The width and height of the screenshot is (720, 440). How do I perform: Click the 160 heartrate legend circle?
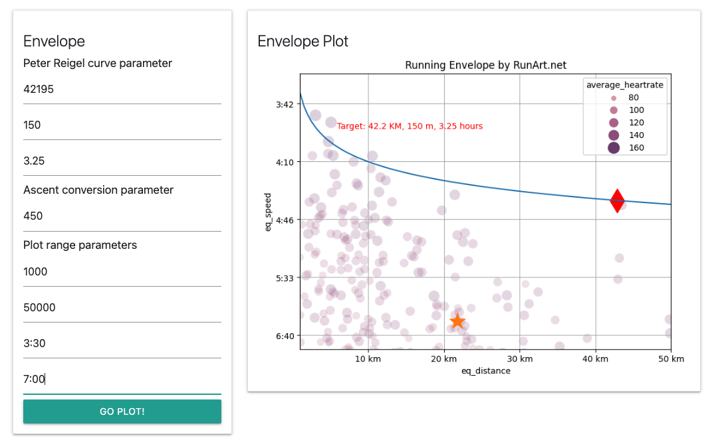coord(613,148)
